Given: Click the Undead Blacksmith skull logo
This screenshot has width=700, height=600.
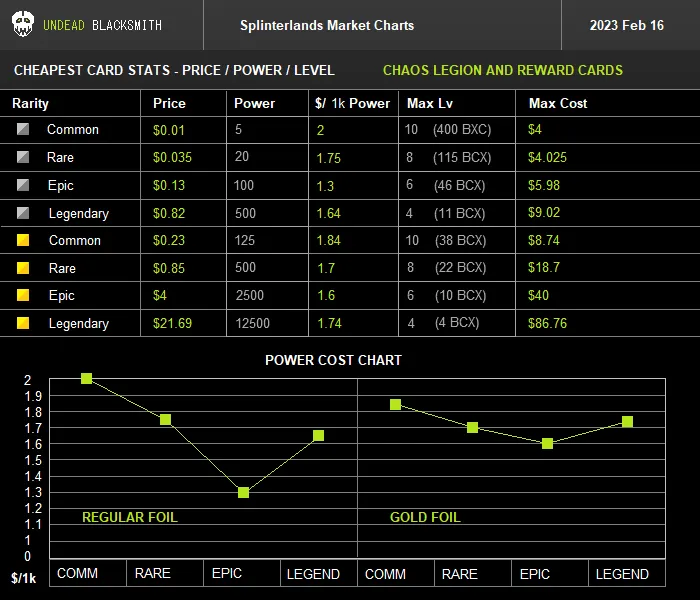Looking at the screenshot, I should [x=23, y=25].
